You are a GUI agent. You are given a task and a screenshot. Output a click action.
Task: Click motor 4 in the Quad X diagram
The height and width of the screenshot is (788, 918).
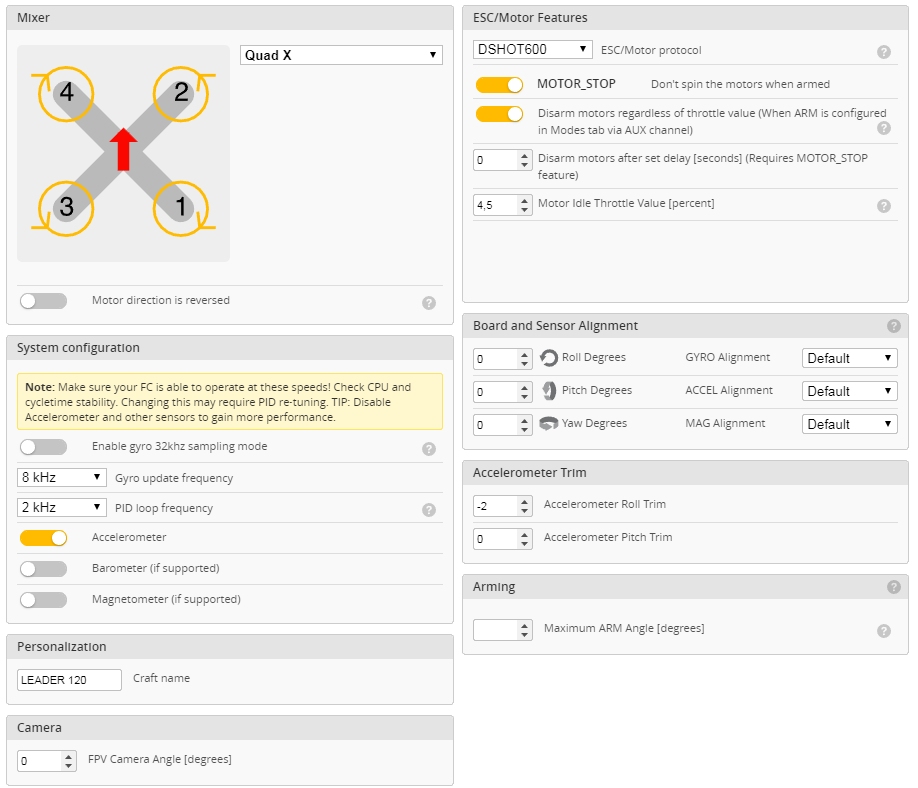pos(66,92)
